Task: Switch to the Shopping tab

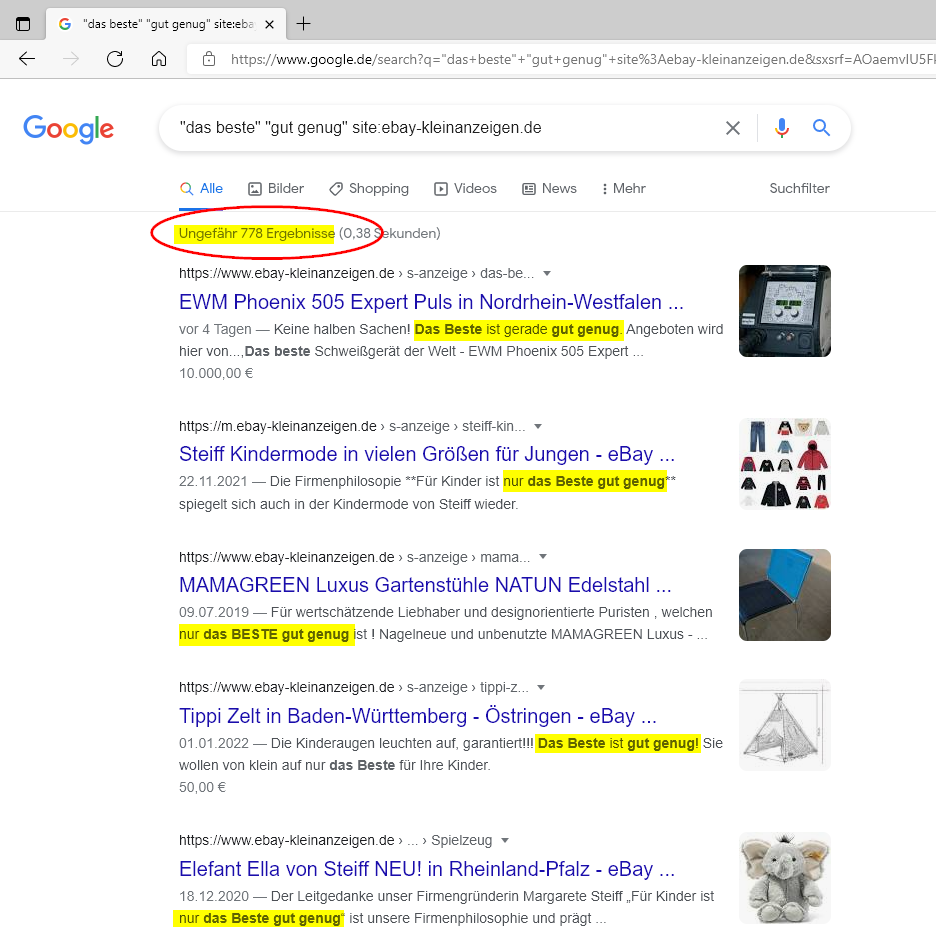Action: [x=369, y=189]
